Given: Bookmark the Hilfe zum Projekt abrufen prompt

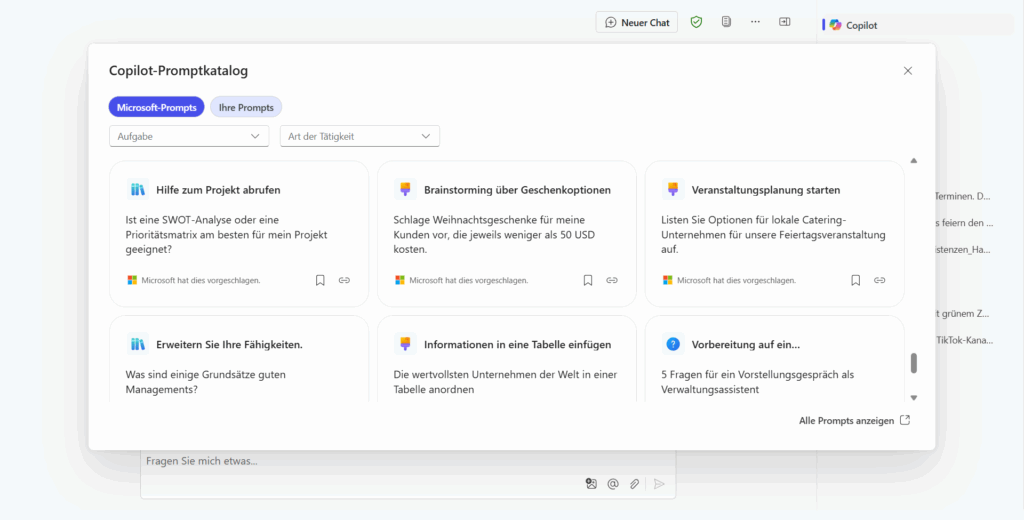Looking at the screenshot, I should click(x=320, y=280).
